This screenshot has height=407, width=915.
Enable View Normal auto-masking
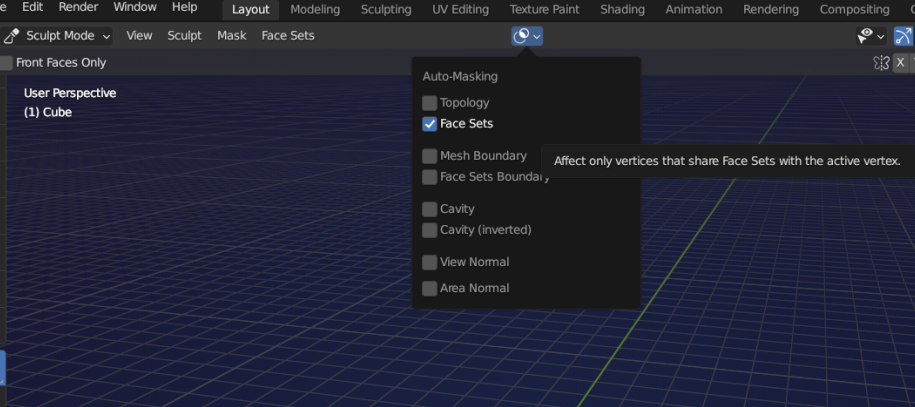429,262
